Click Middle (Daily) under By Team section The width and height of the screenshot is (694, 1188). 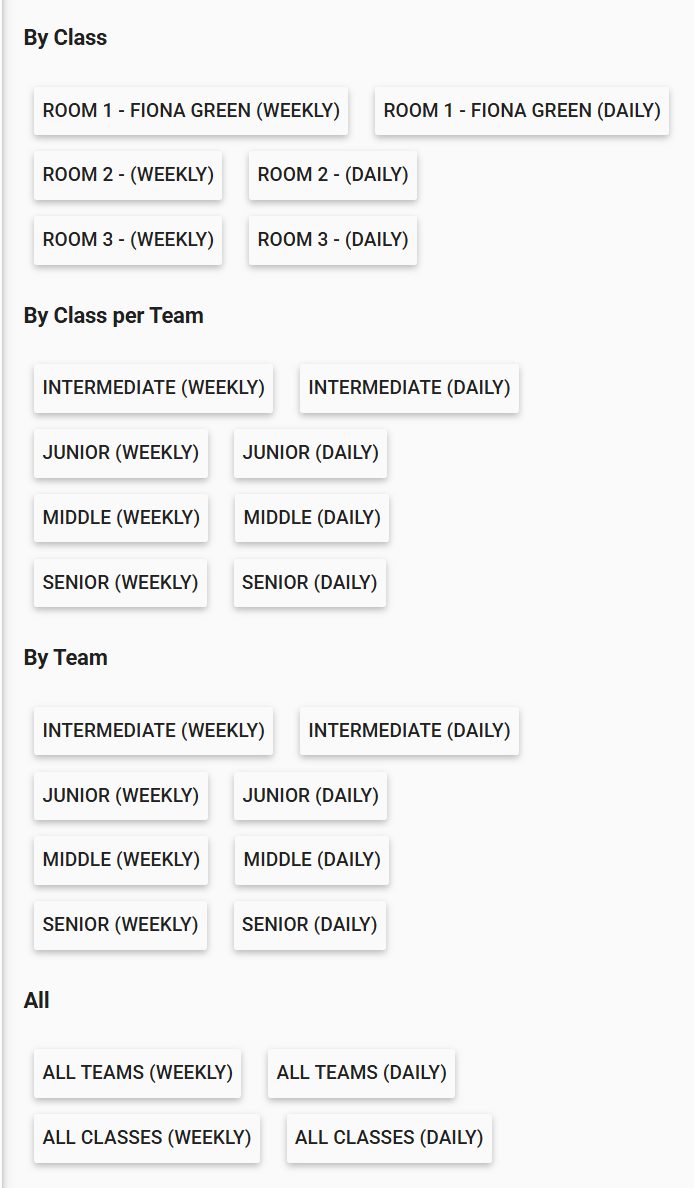click(312, 860)
